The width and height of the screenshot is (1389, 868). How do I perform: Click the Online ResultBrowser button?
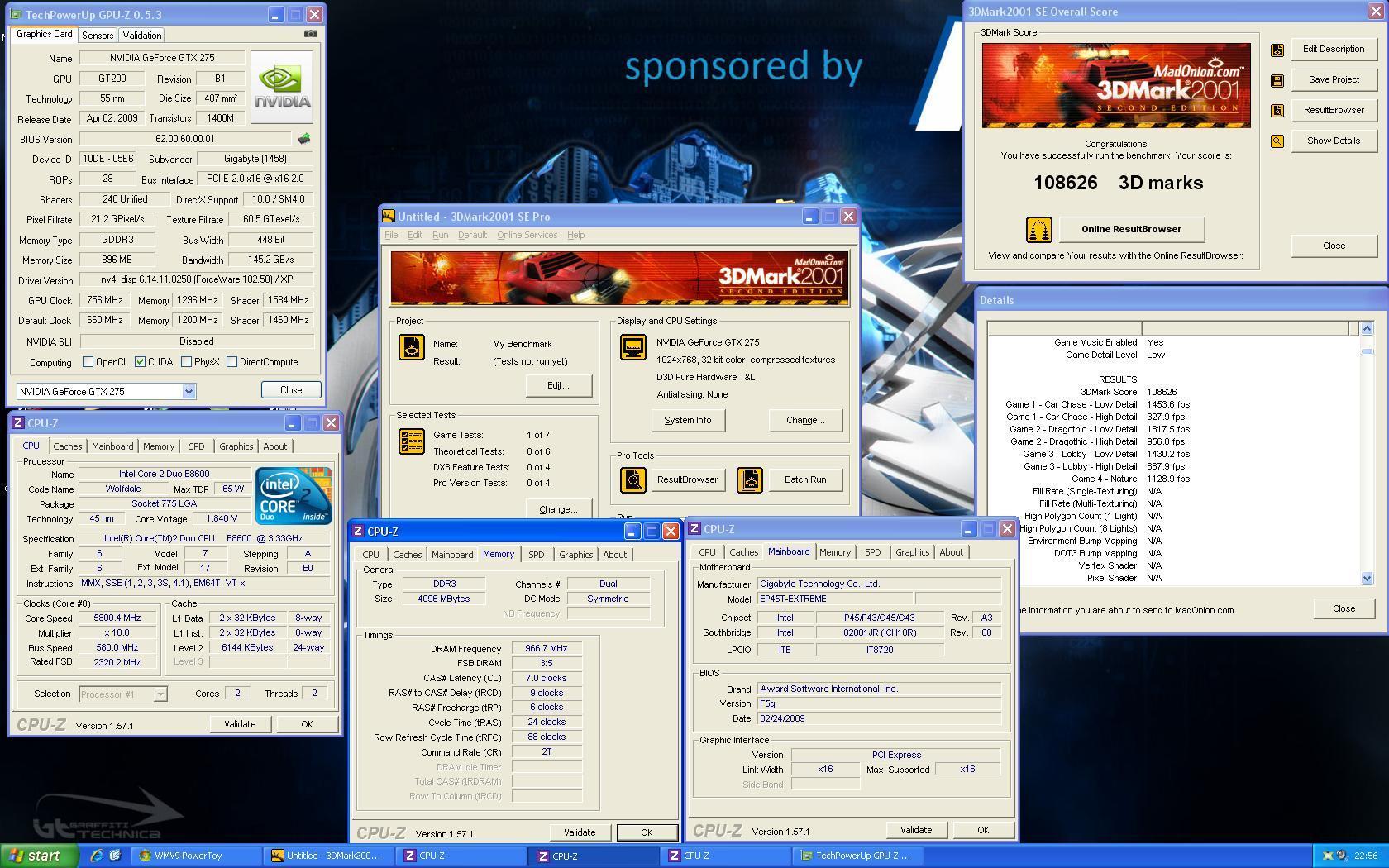tap(1131, 230)
